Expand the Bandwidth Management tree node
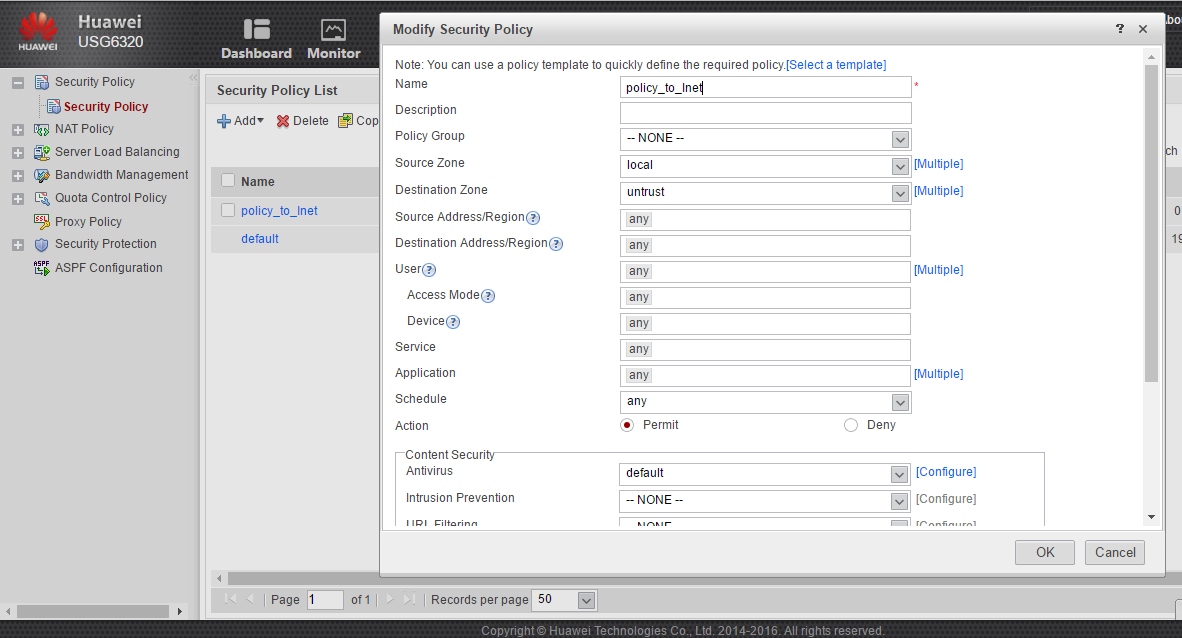Screen dimensions: 1182x638 pos(18,175)
